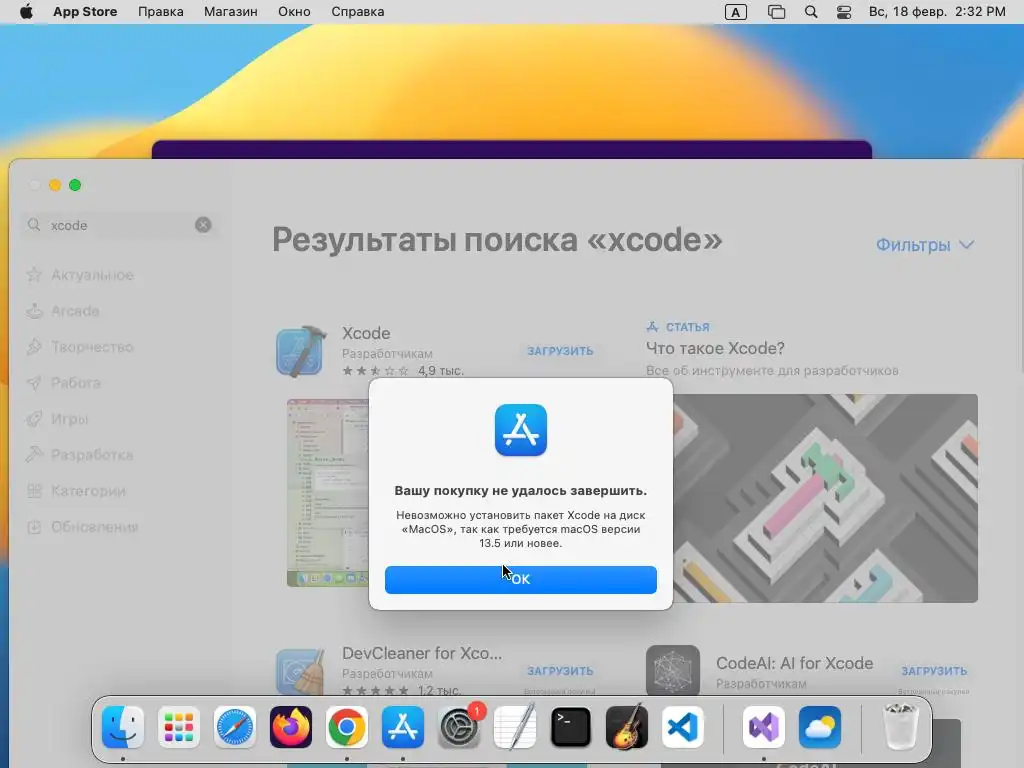1024x768 pixels.
Task: Click the magnifier icon in the search field
Action: [x=34, y=225]
